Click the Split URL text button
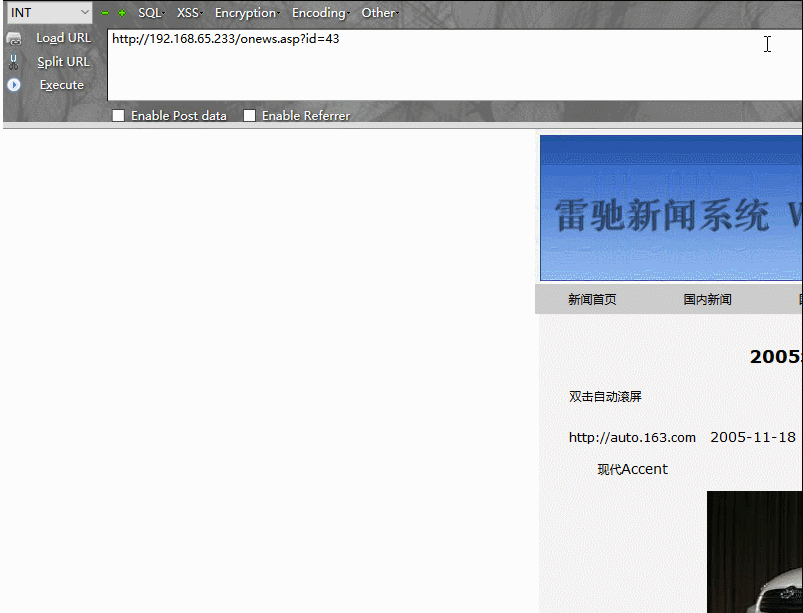The image size is (803, 613). click(63, 61)
